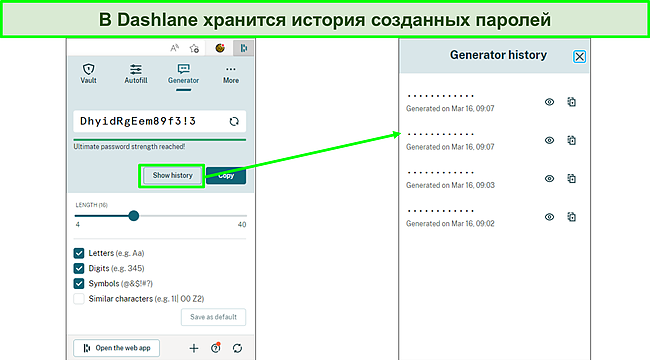Viewport: 650px width, 360px height.
Task: Copy the first password generated at 09:07
Action: (572, 102)
